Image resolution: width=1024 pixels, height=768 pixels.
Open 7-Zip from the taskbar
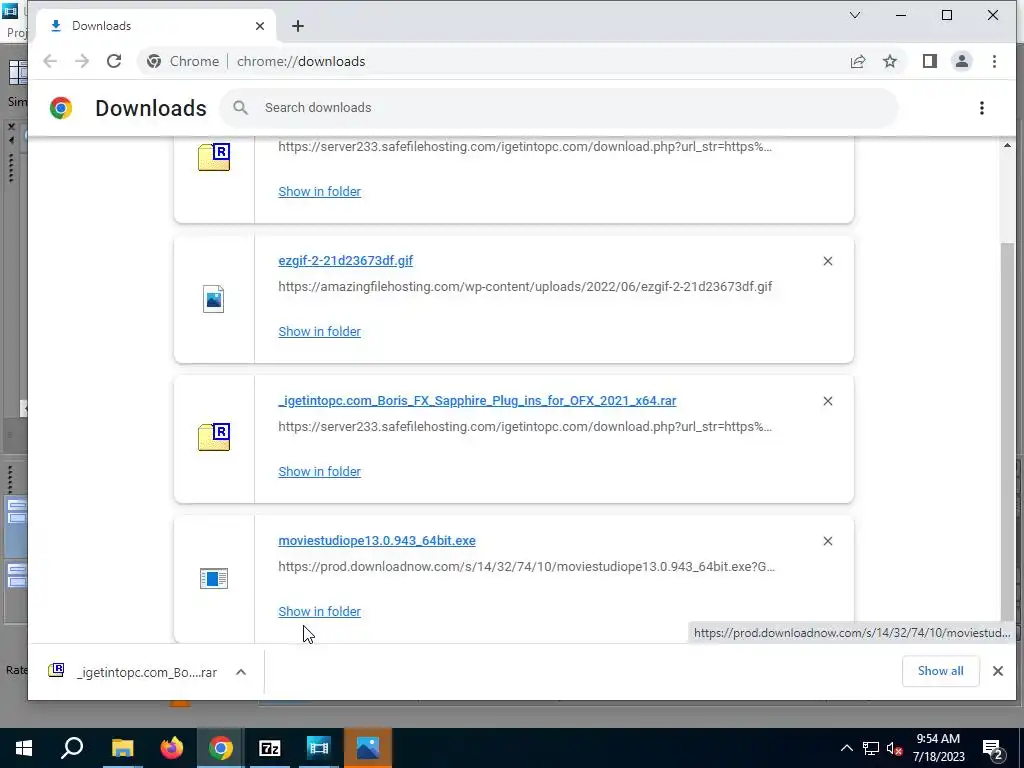pyautogui.click(x=270, y=748)
